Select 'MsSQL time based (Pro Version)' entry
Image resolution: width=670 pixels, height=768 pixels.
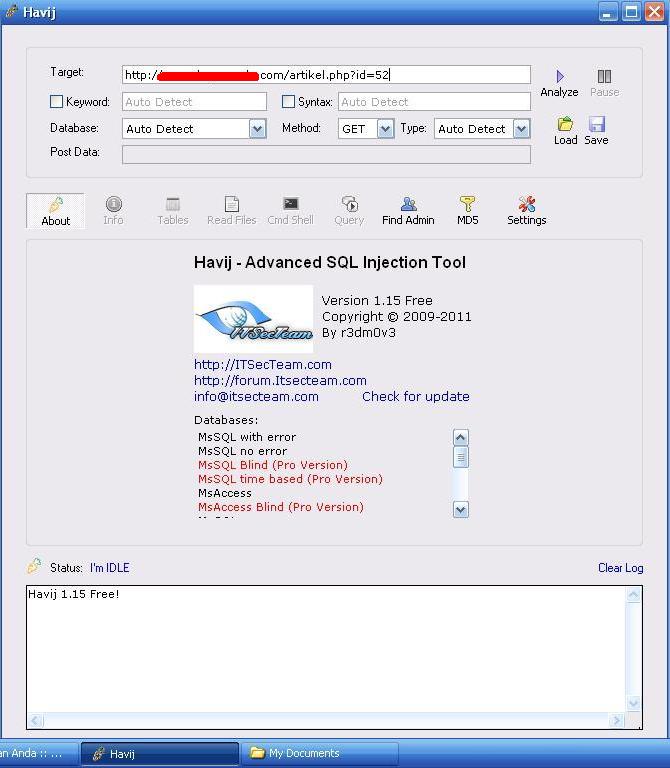(x=290, y=479)
